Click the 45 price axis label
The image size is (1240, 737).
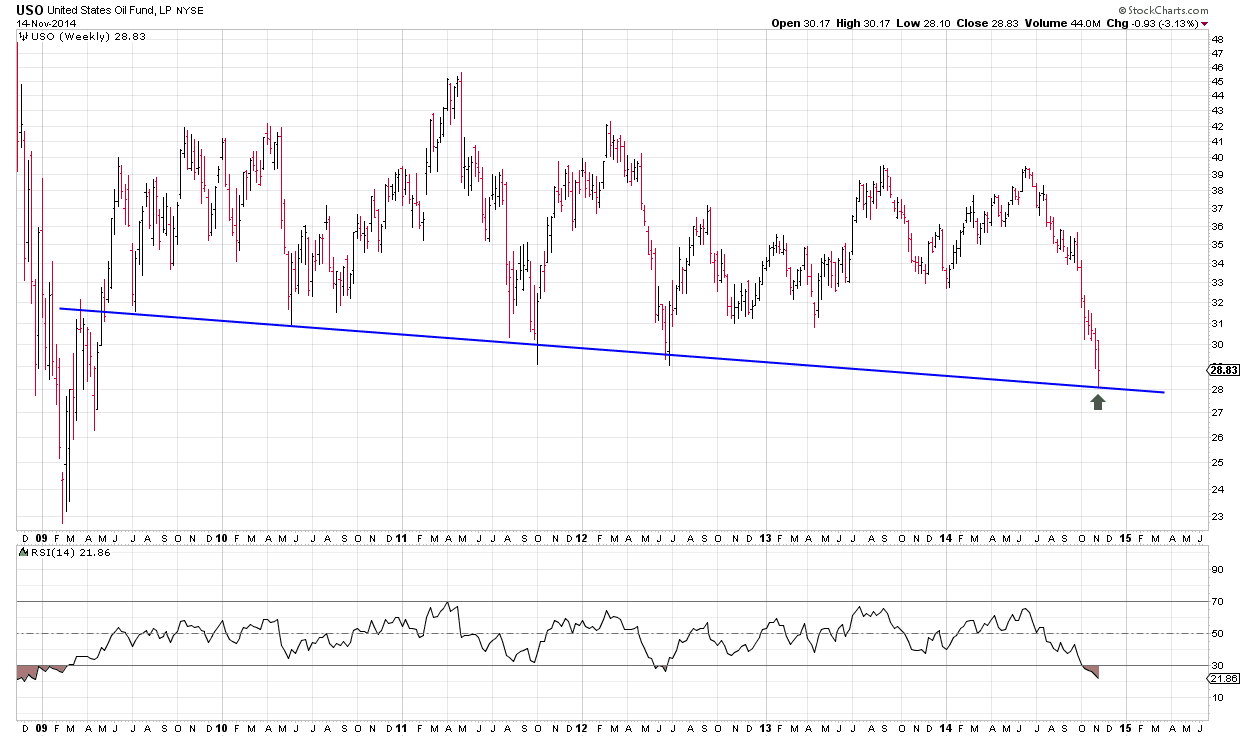[x=1217, y=81]
